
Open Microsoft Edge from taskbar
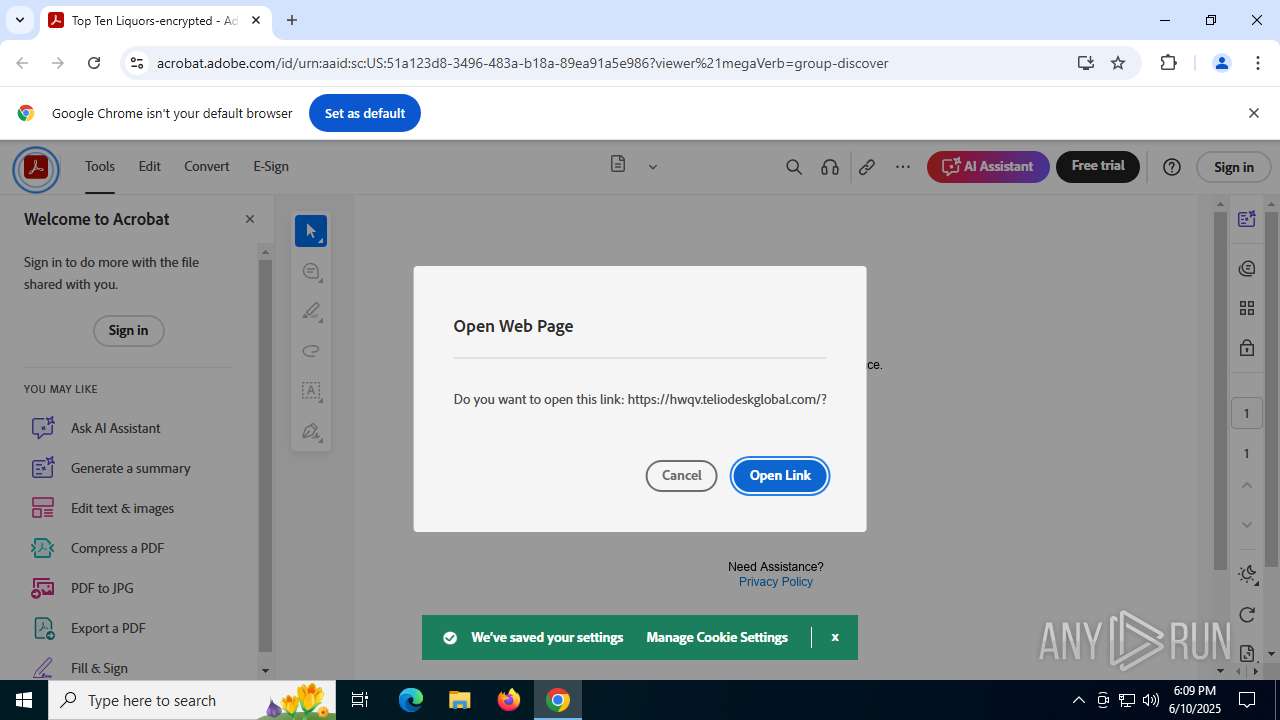pyautogui.click(x=411, y=700)
